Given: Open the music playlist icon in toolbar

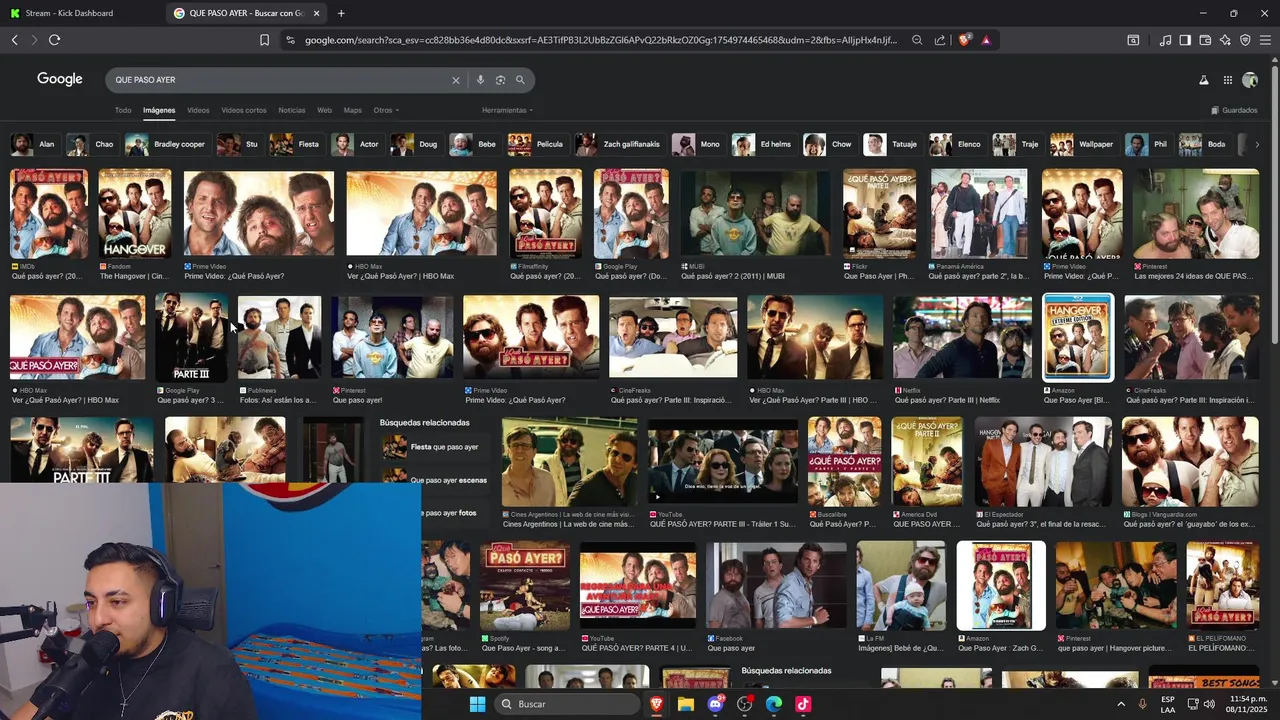Looking at the screenshot, I should [1165, 40].
